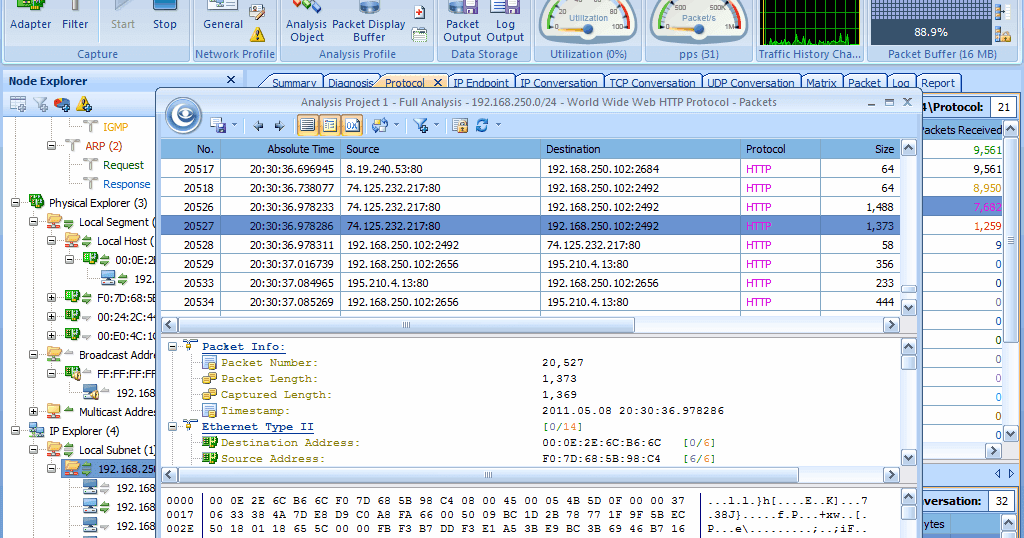This screenshot has height=538, width=1024.
Task: Close the Node Explorer panel
Action: [x=231, y=80]
